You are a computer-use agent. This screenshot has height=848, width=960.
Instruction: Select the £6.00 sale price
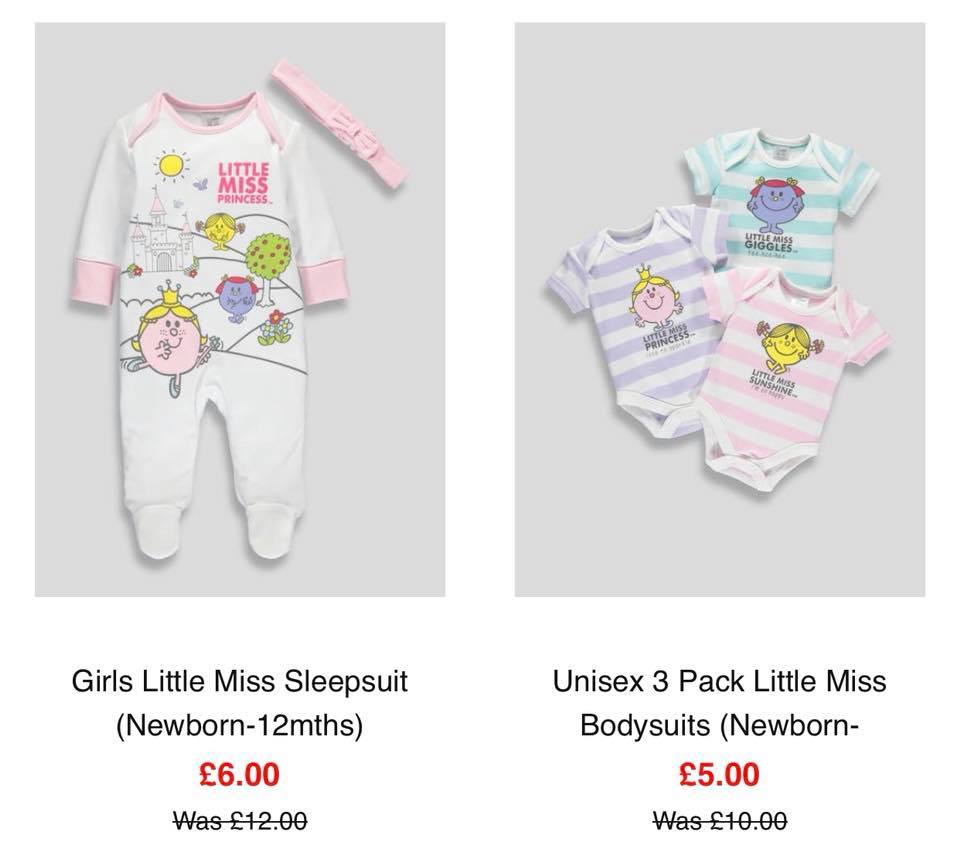(x=239, y=774)
